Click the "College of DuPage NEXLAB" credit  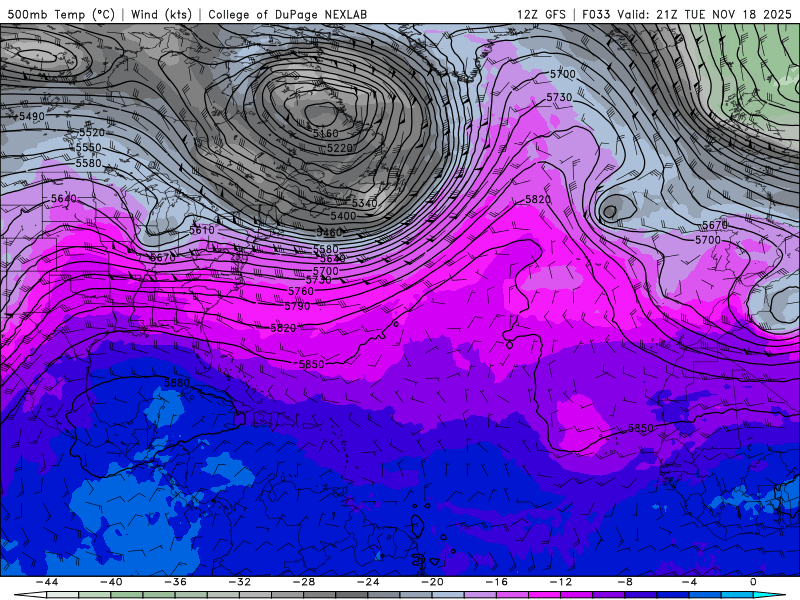pos(287,14)
